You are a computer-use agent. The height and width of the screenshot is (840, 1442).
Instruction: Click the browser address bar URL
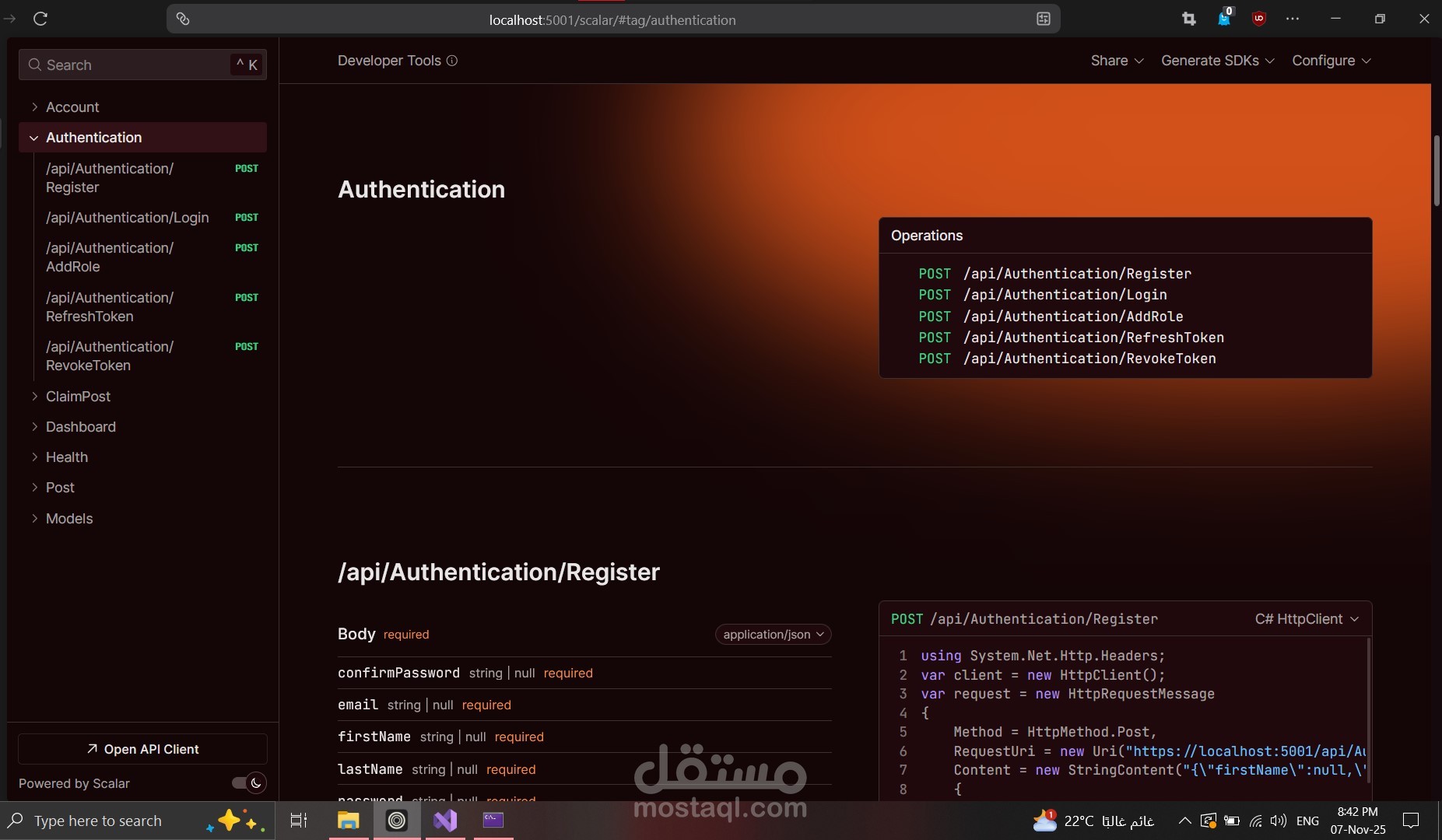click(612, 20)
